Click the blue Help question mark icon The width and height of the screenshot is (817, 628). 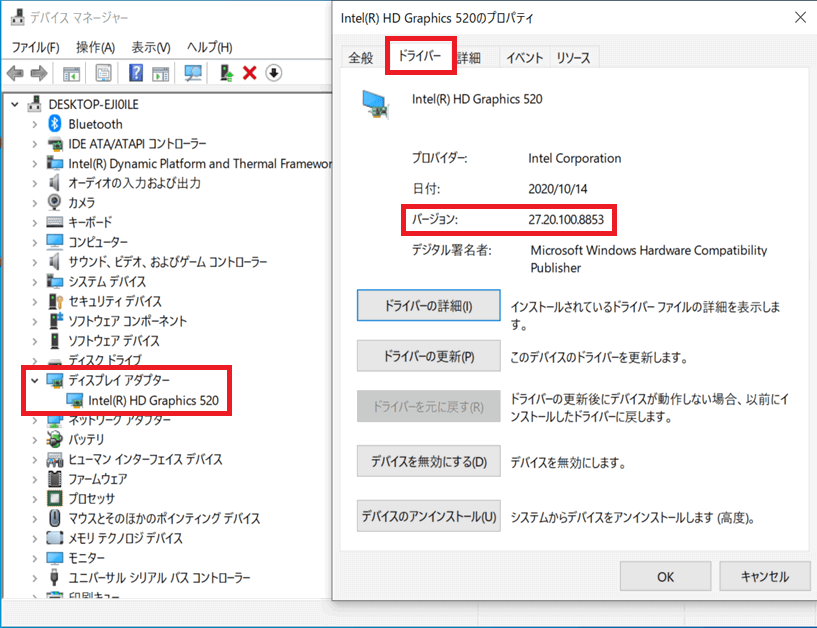click(x=136, y=72)
